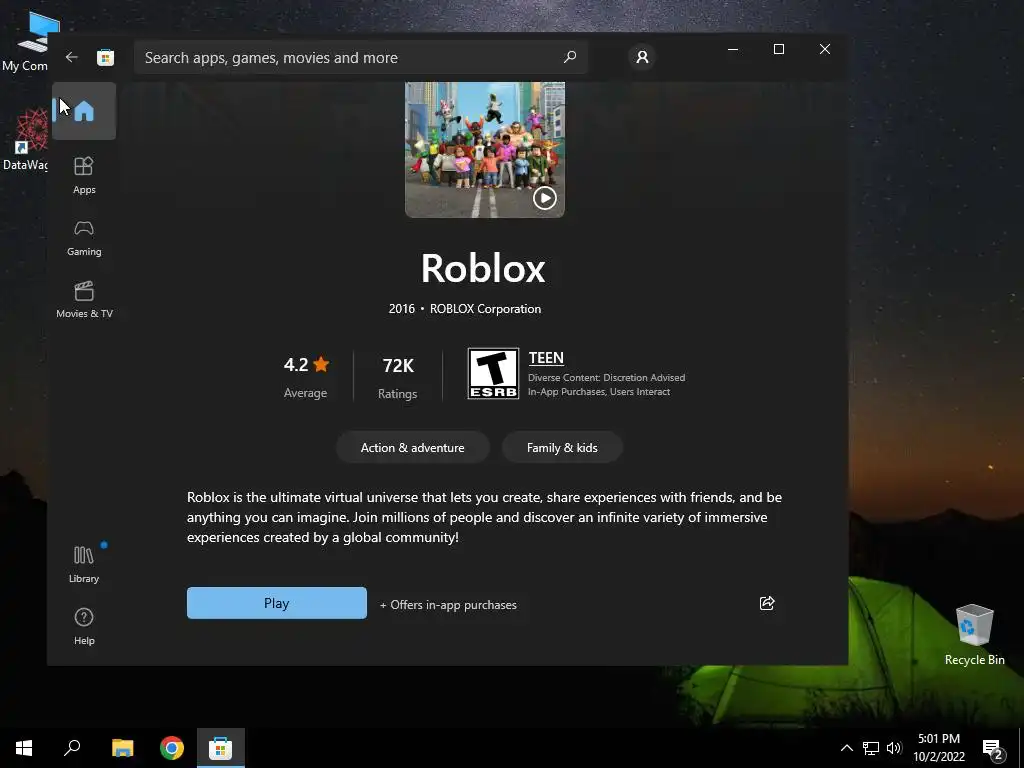Click '+ Offers in-app purchases' text
The image size is (1024, 768).
449,605
